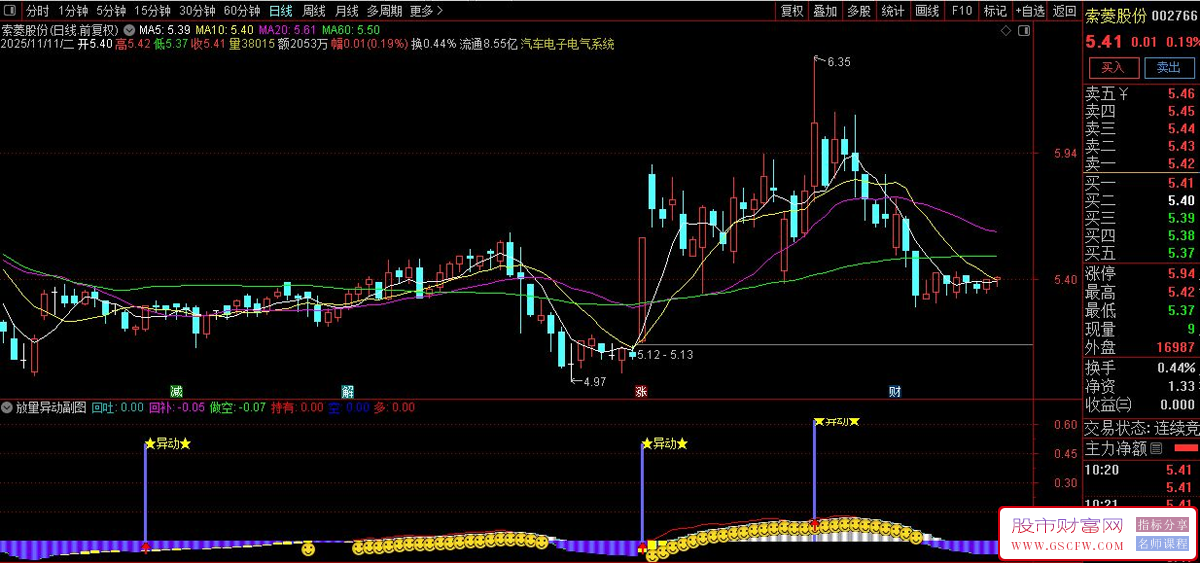Click the red 涨 marker below the chart
The image size is (1200, 563).
click(641, 392)
